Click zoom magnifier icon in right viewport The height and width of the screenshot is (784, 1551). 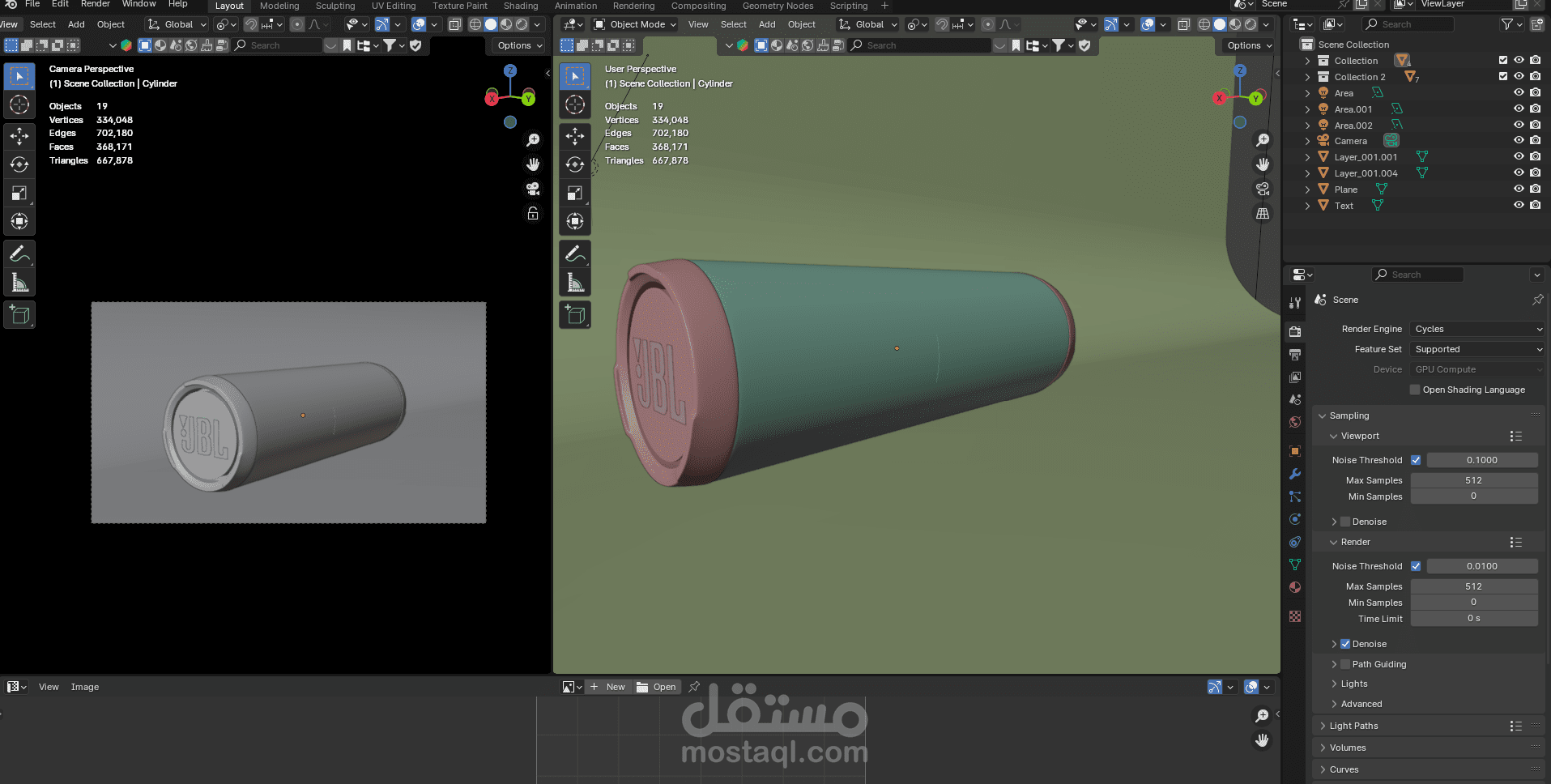[x=1263, y=140]
